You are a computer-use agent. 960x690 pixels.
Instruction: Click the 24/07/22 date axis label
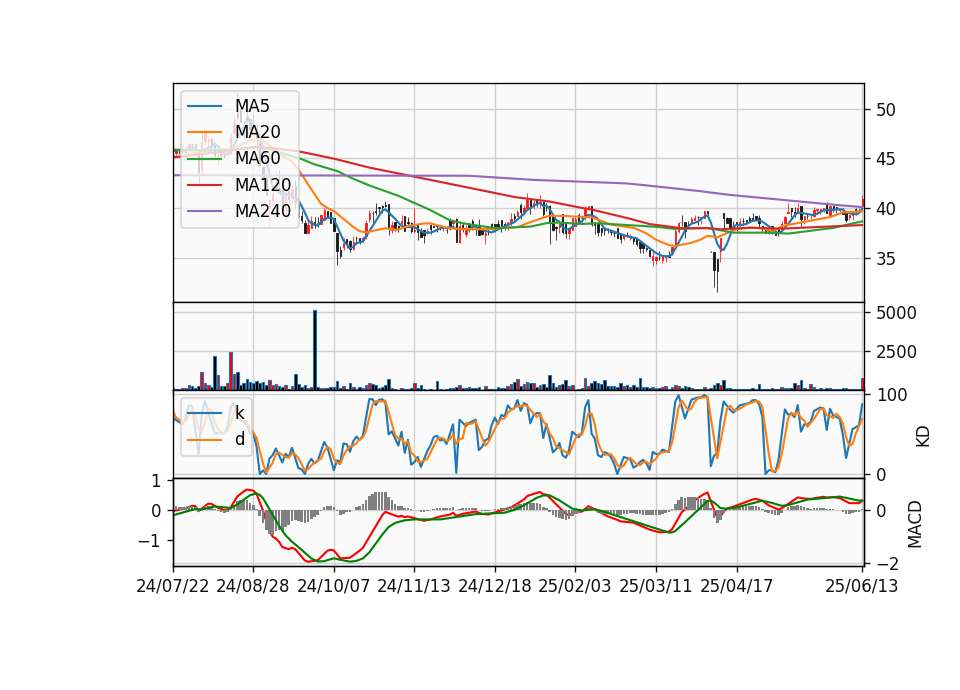pyautogui.click(x=173, y=586)
